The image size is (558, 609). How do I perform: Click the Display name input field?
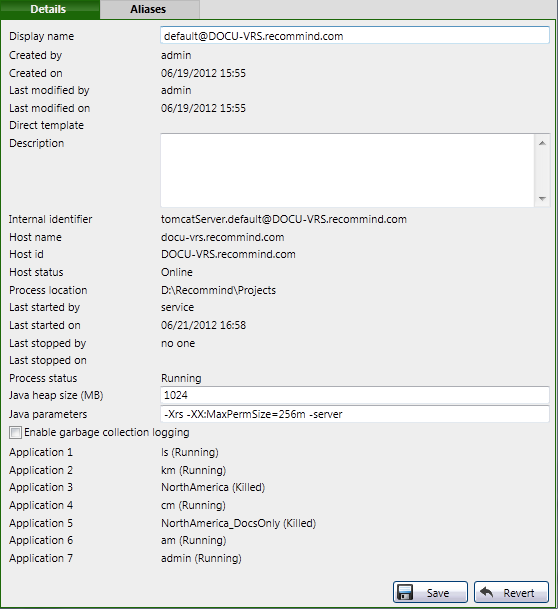tap(355, 36)
